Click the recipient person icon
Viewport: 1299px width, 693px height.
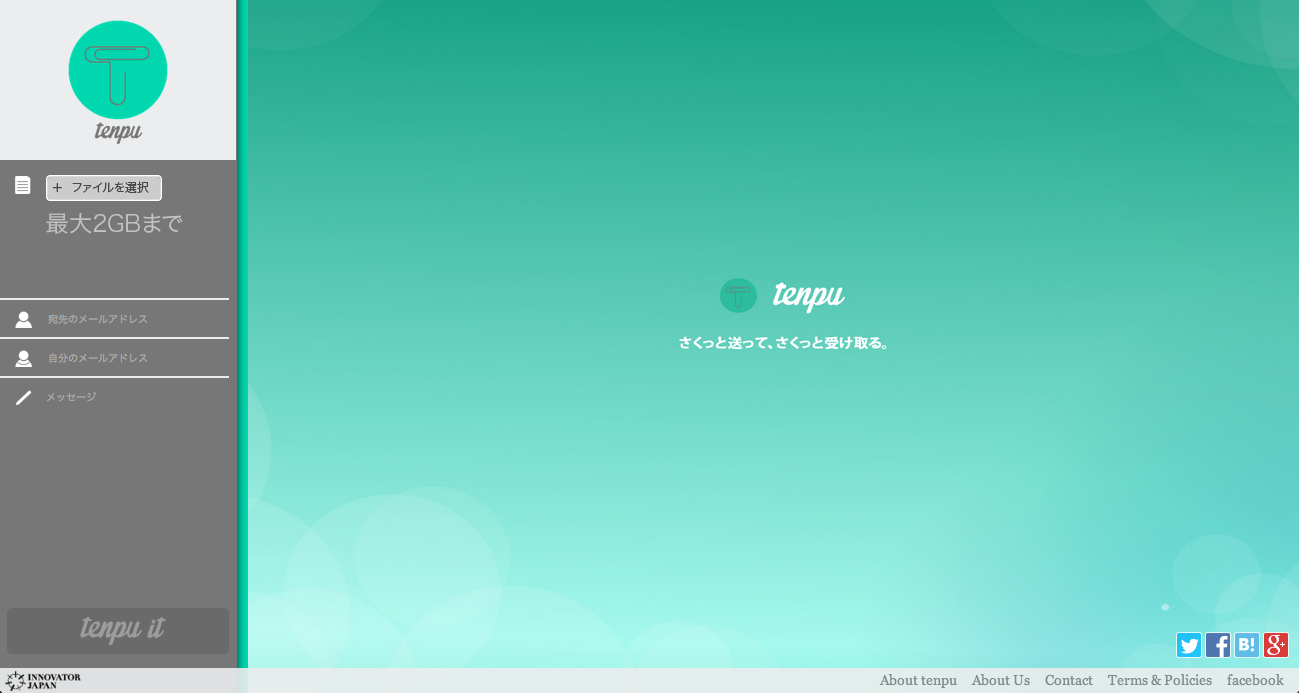pos(23,319)
